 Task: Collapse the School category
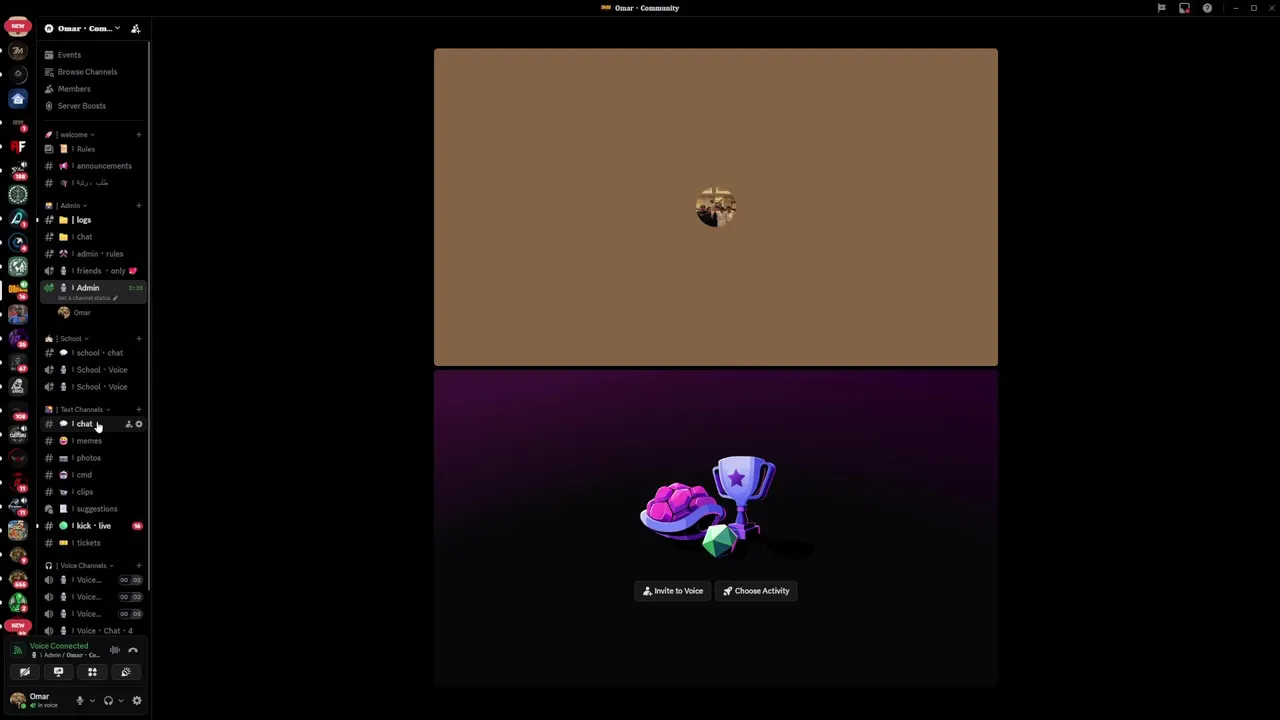[x=69, y=339]
